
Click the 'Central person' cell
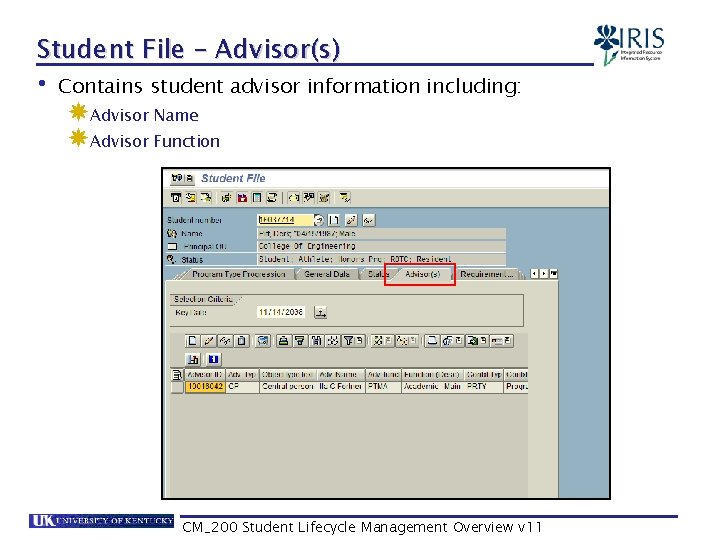287,387
